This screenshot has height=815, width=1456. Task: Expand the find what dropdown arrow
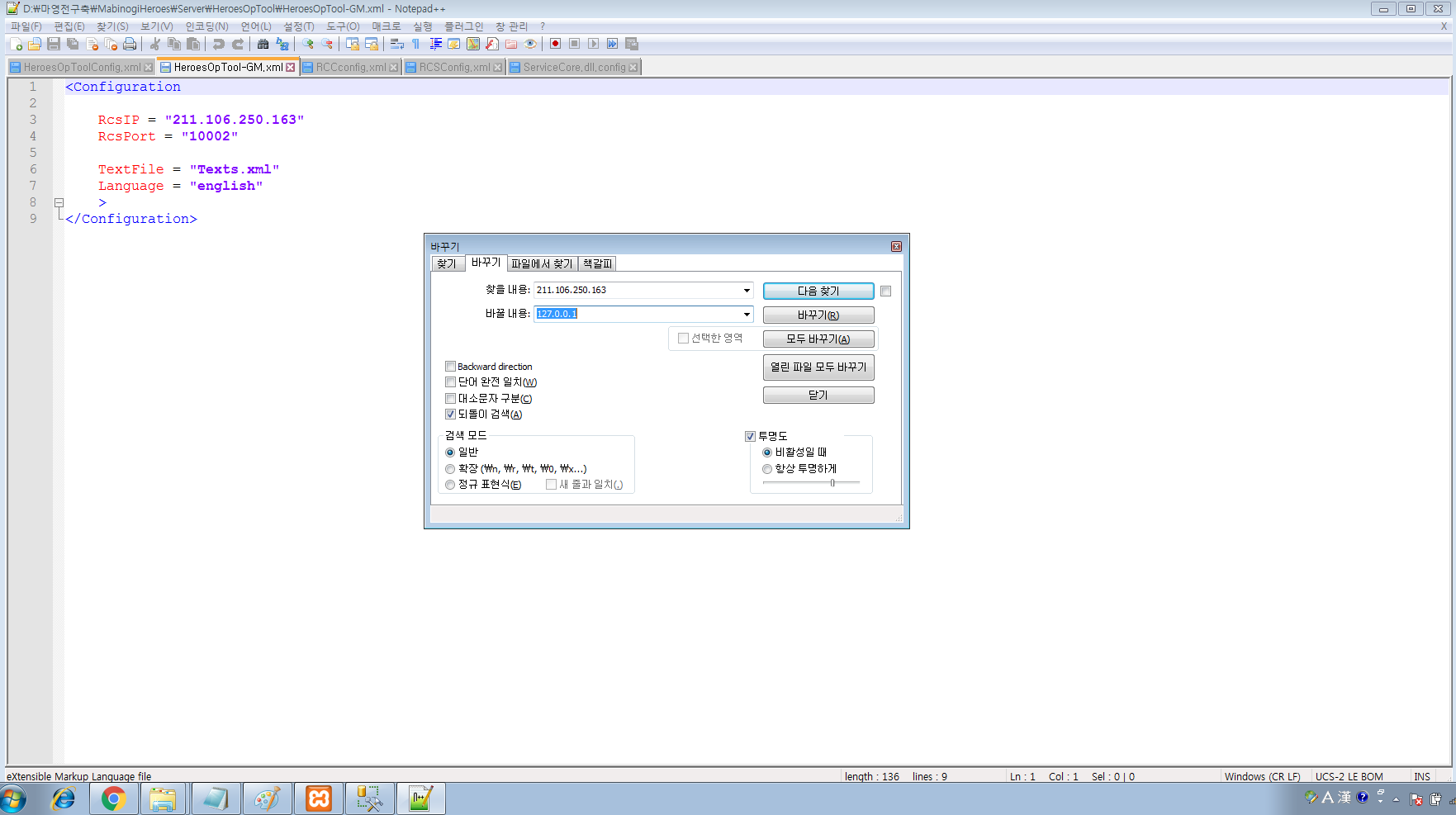pos(747,290)
